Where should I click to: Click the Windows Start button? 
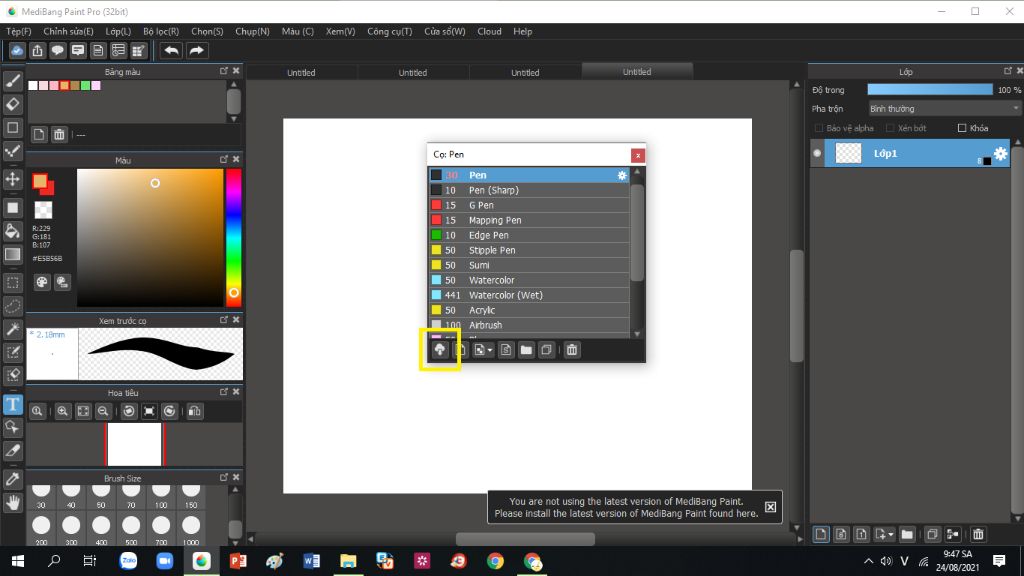click(x=18, y=561)
